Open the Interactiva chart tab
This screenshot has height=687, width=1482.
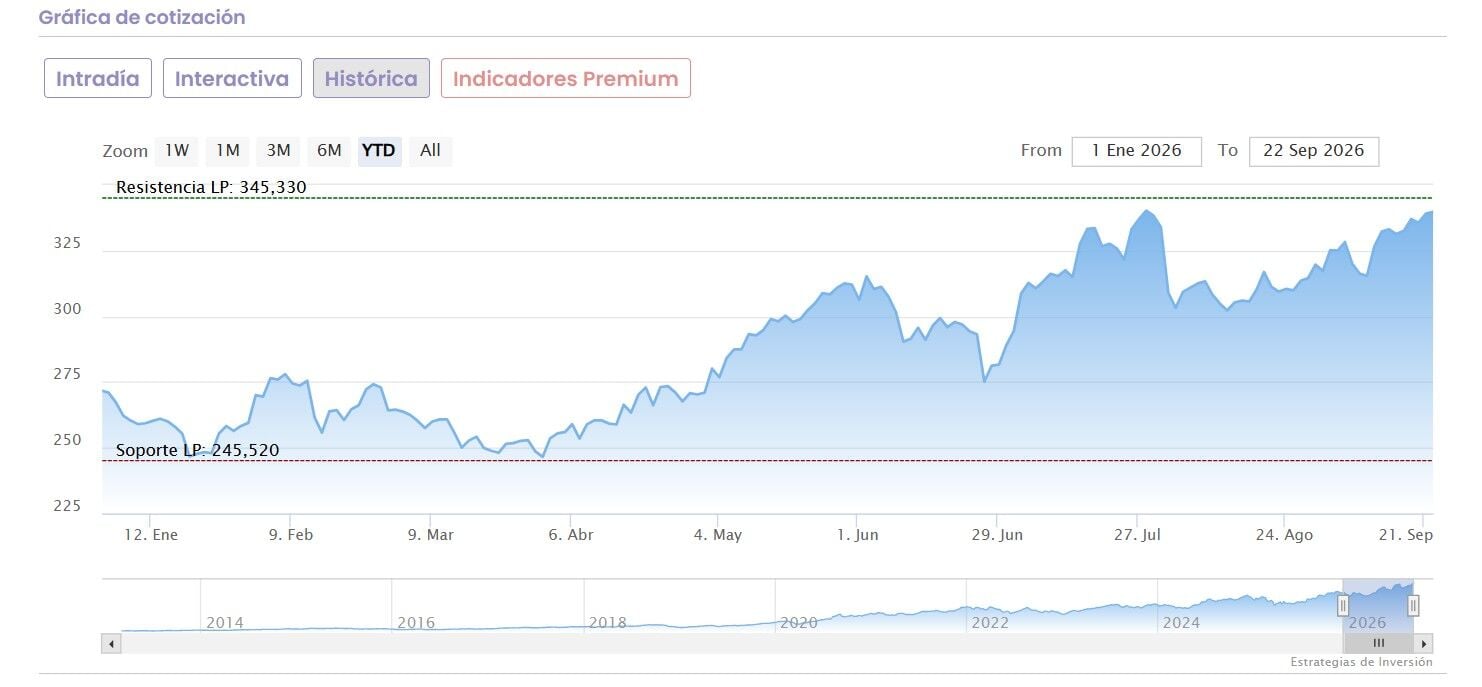tap(232, 78)
